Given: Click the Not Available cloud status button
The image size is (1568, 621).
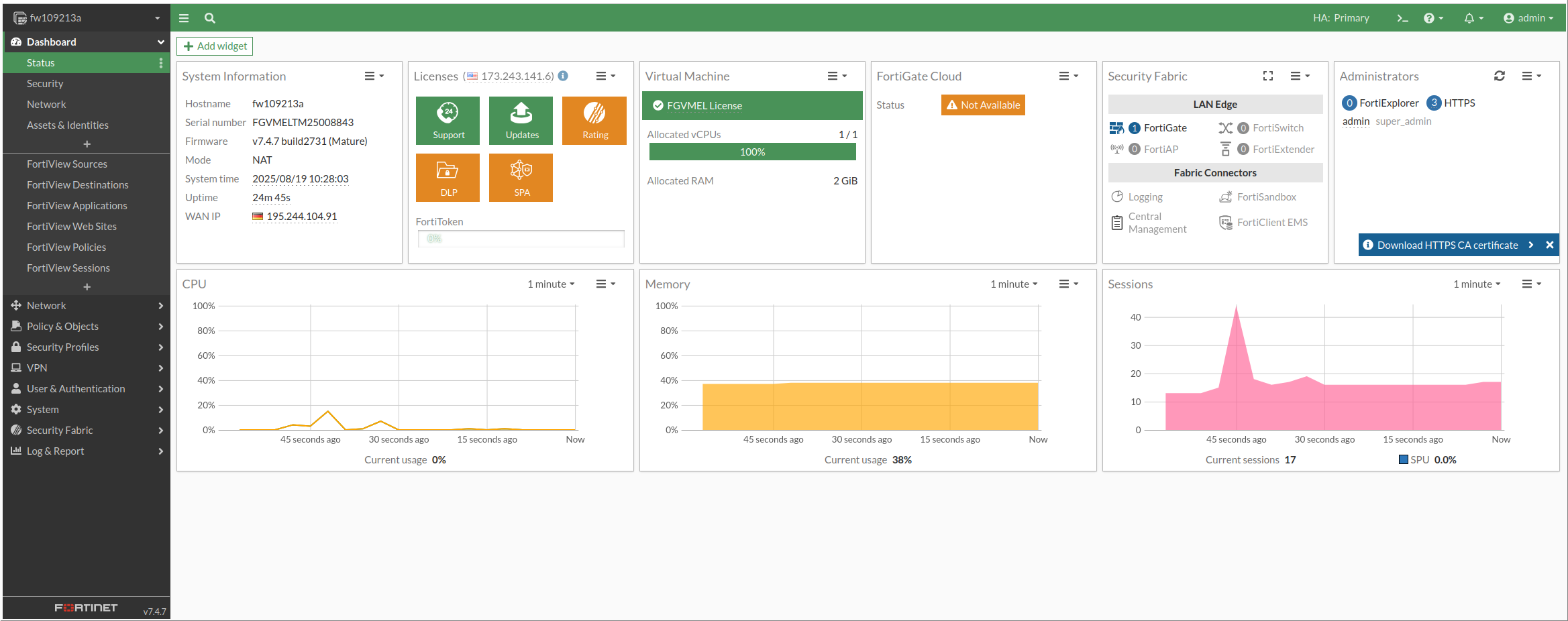Looking at the screenshot, I should point(983,105).
